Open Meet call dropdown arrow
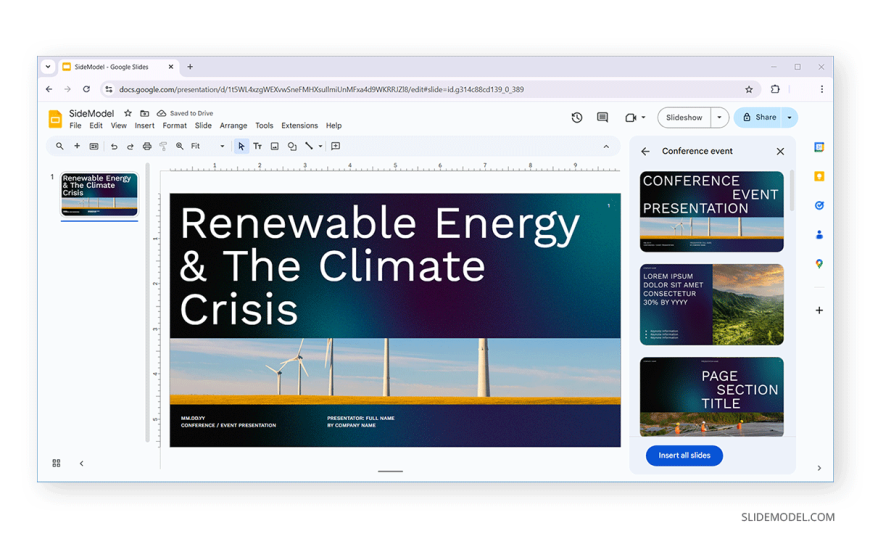870x539 pixels. point(643,118)
